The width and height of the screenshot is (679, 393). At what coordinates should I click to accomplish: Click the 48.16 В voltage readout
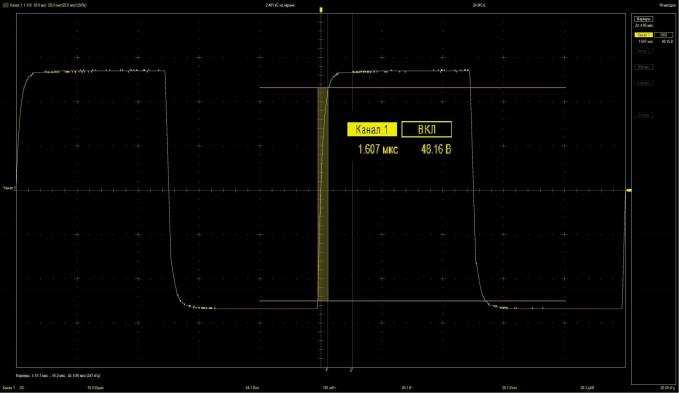tap(436, 150)
